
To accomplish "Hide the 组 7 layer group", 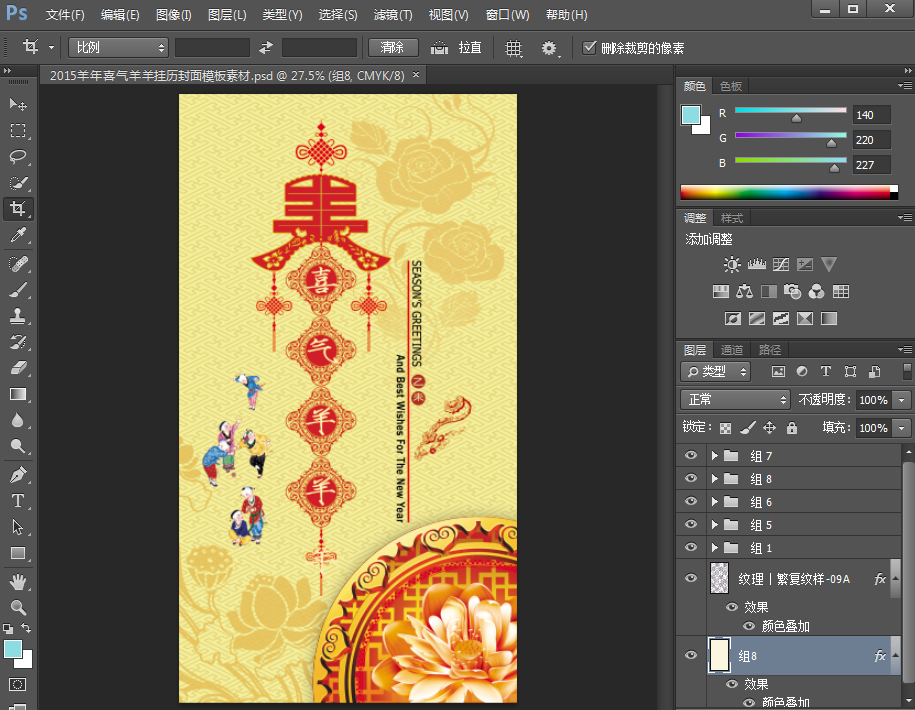I will click(x=691, y=456).
